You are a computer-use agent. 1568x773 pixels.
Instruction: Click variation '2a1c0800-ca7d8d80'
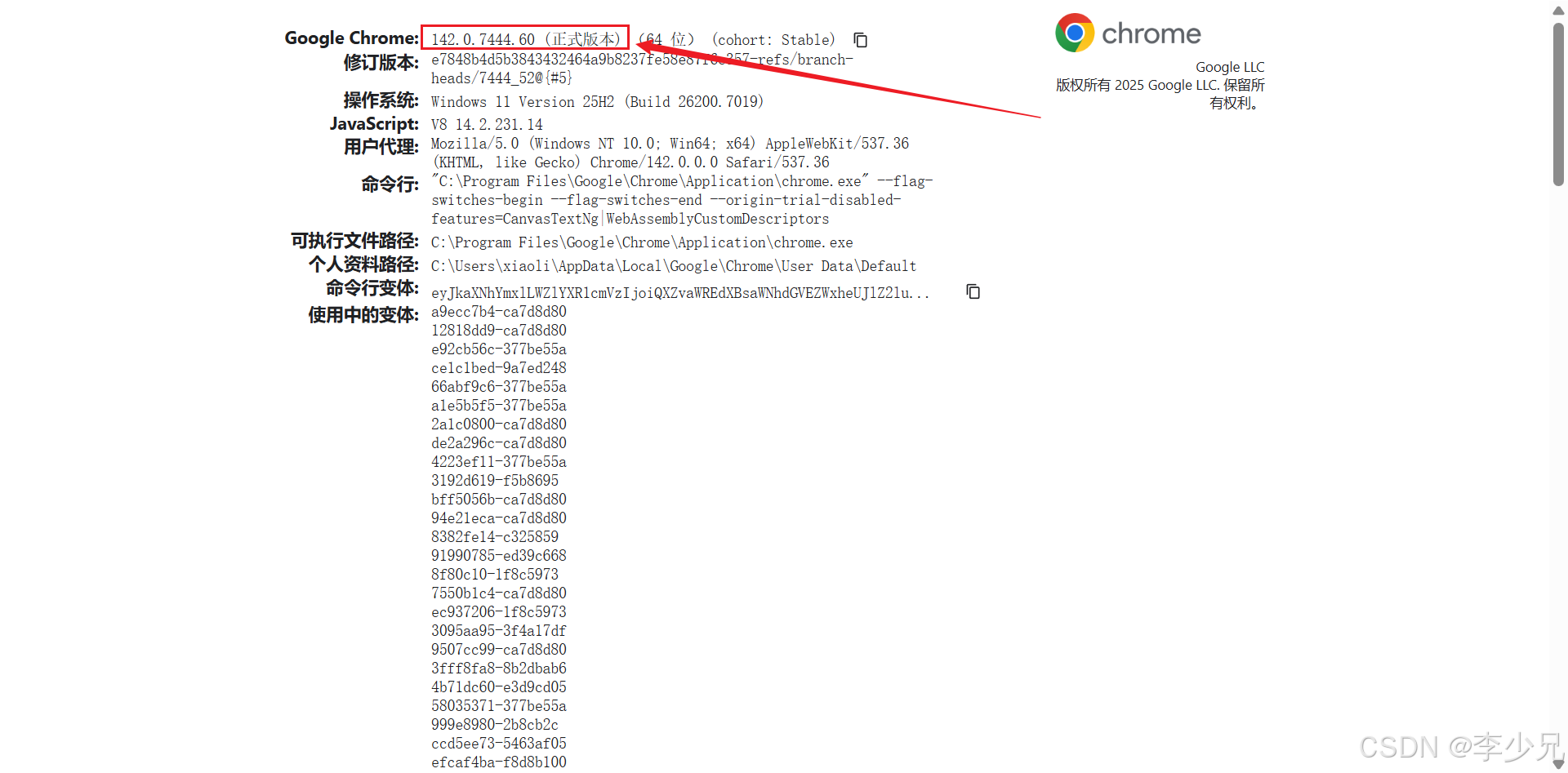pos(499,424)
